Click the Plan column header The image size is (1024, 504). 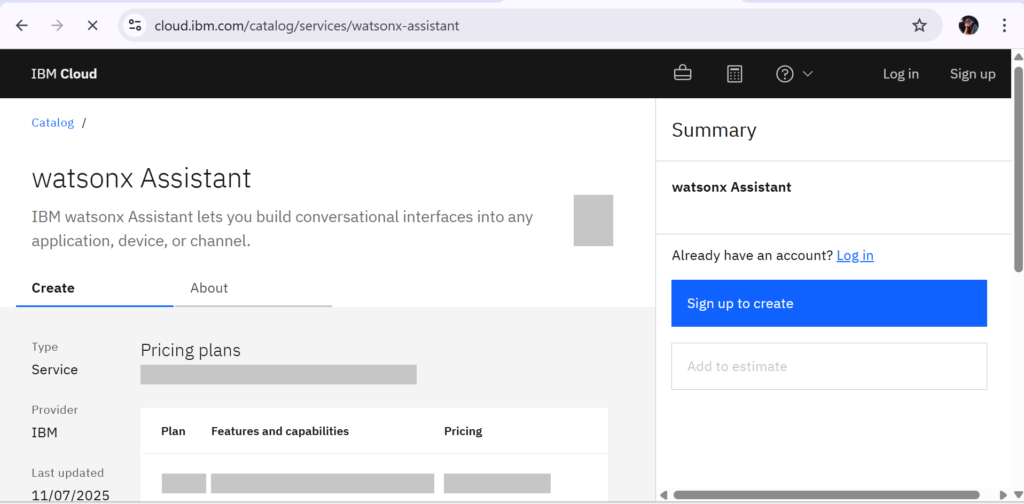[173, 432]
